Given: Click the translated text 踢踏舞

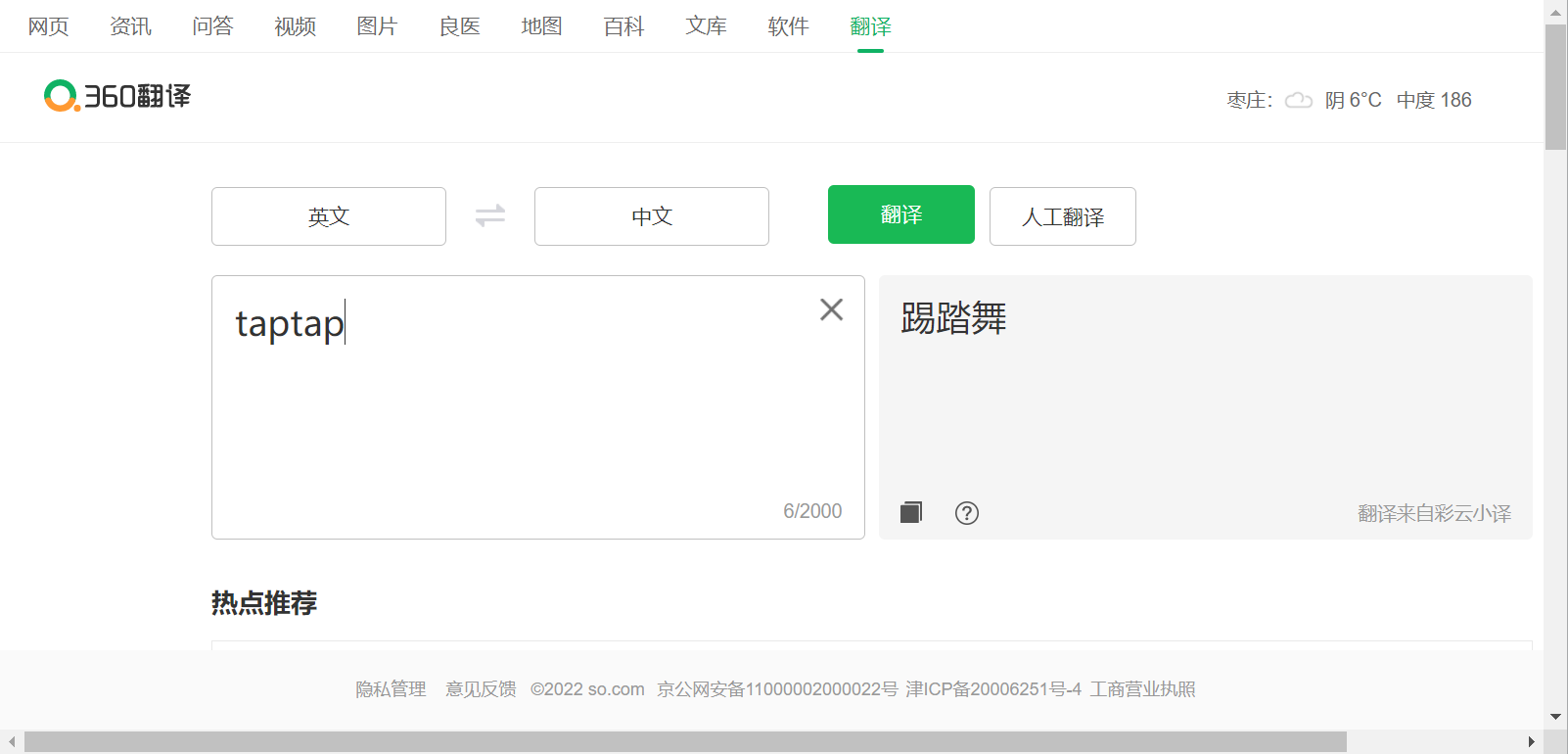Looking at the screenshot, I should click(953, 318).
